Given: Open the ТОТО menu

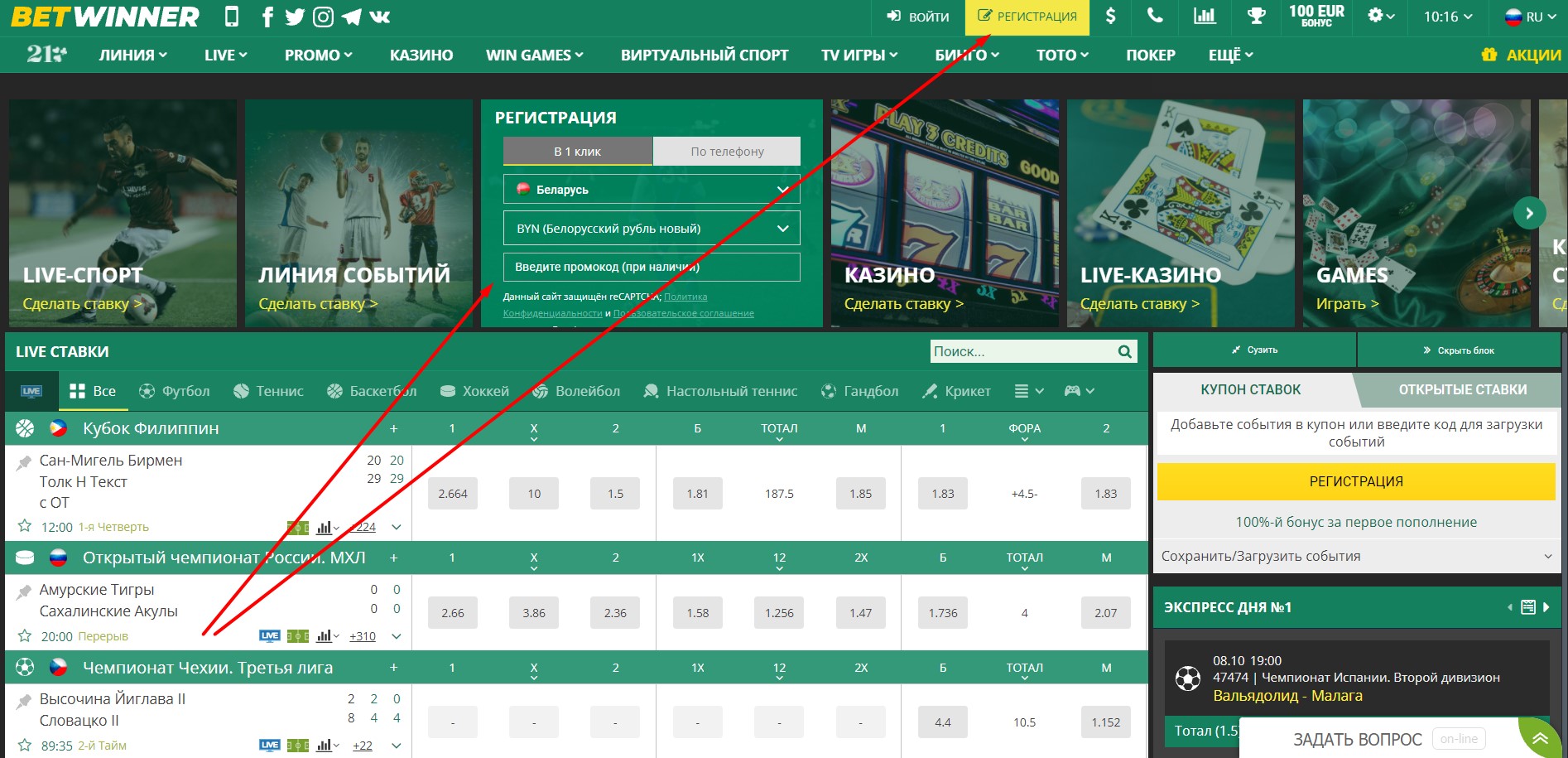Looking at the screenshot, I should coord(1062,55).
